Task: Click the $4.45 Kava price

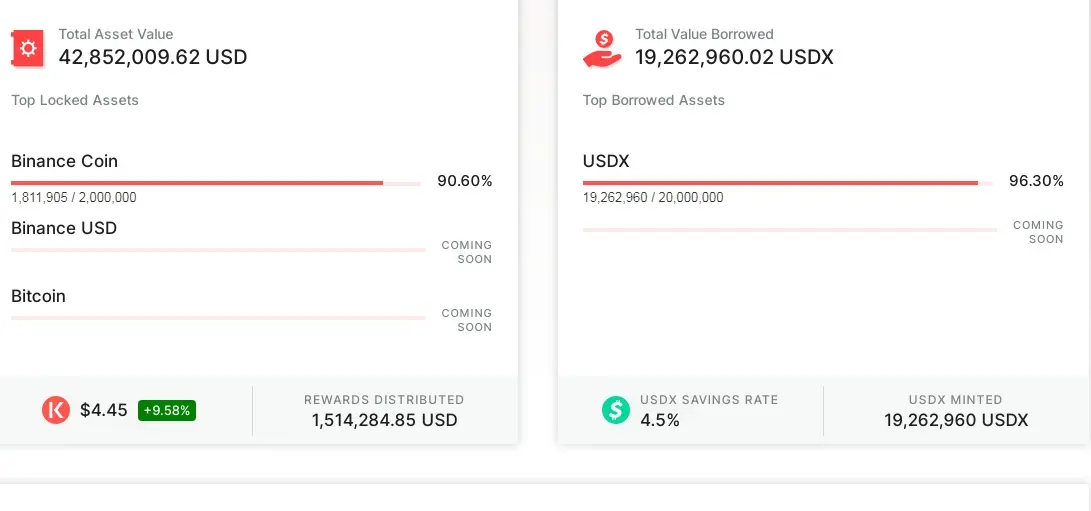Action: [x=104, y=410]
